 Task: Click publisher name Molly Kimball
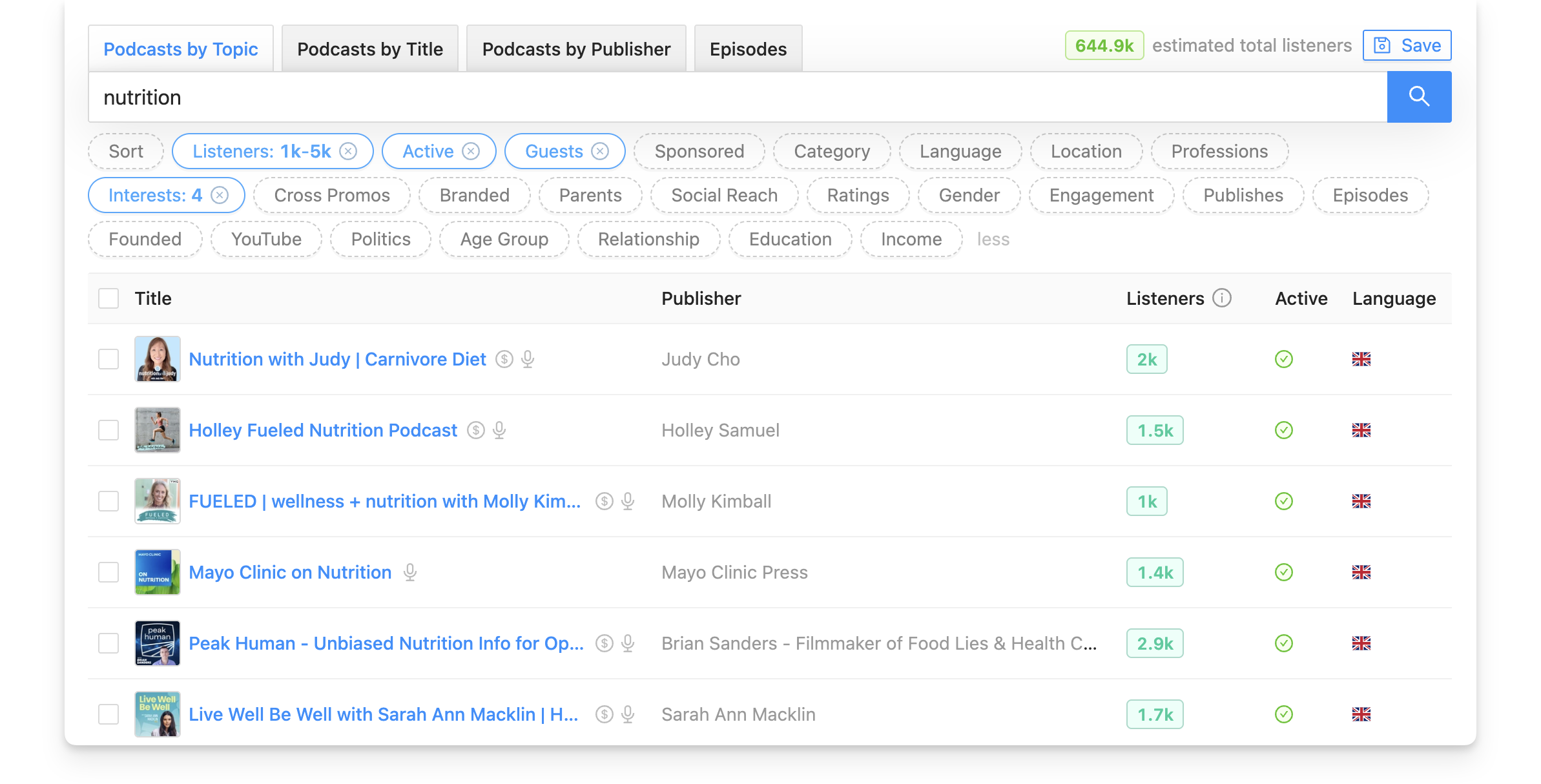coord(716,501)
